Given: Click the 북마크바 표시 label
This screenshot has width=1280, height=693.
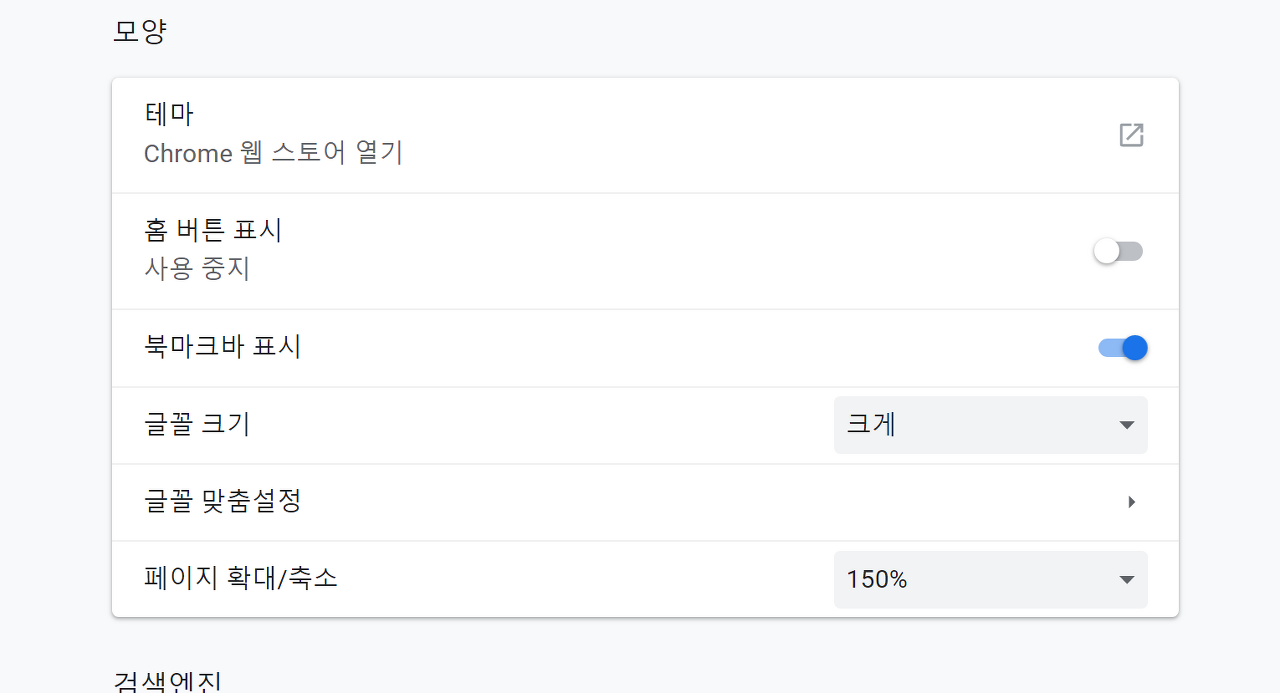Looking at the screenshot, I should point(222,347).
